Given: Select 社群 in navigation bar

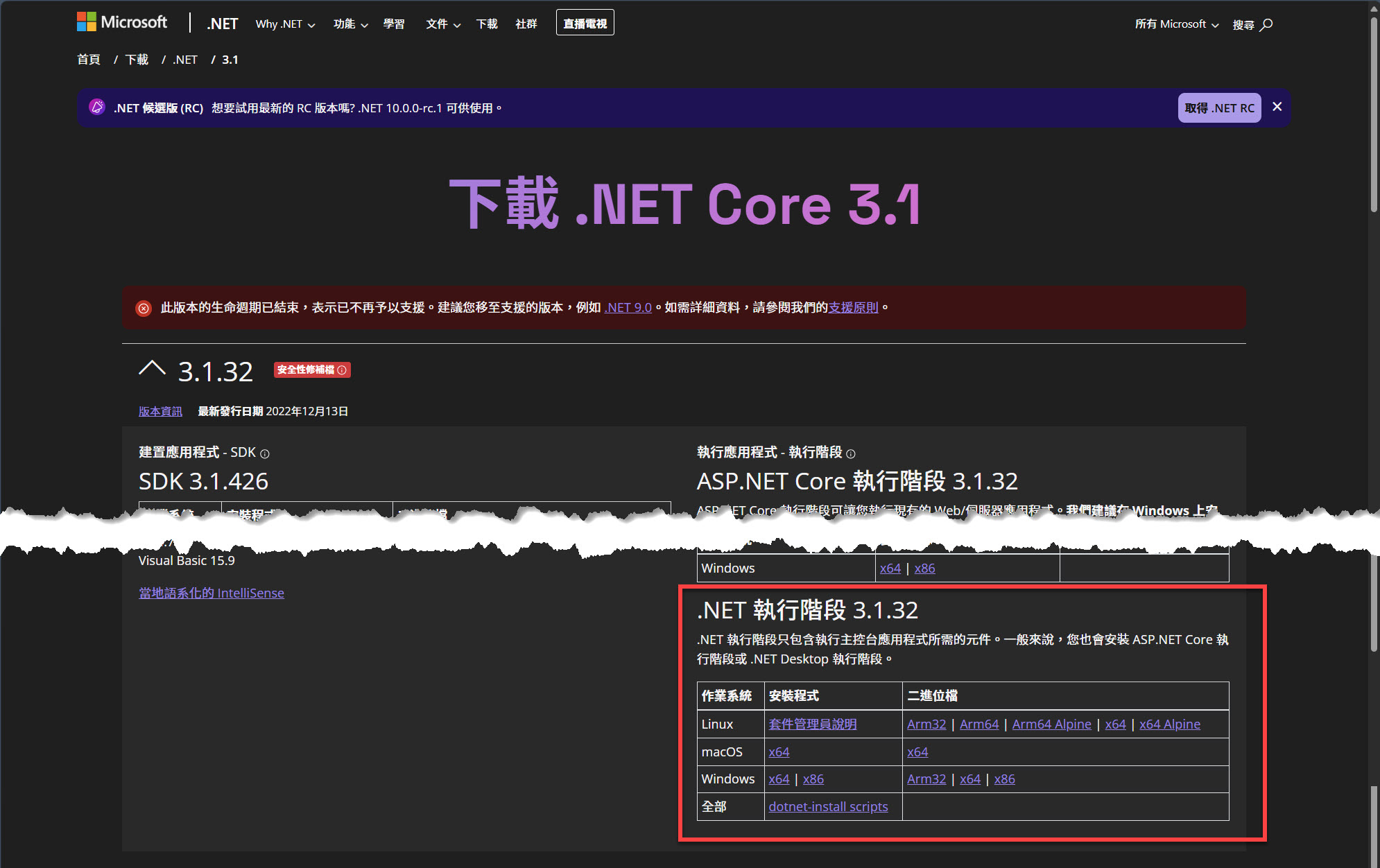Looking at the screenshot, I should (526, 24).
